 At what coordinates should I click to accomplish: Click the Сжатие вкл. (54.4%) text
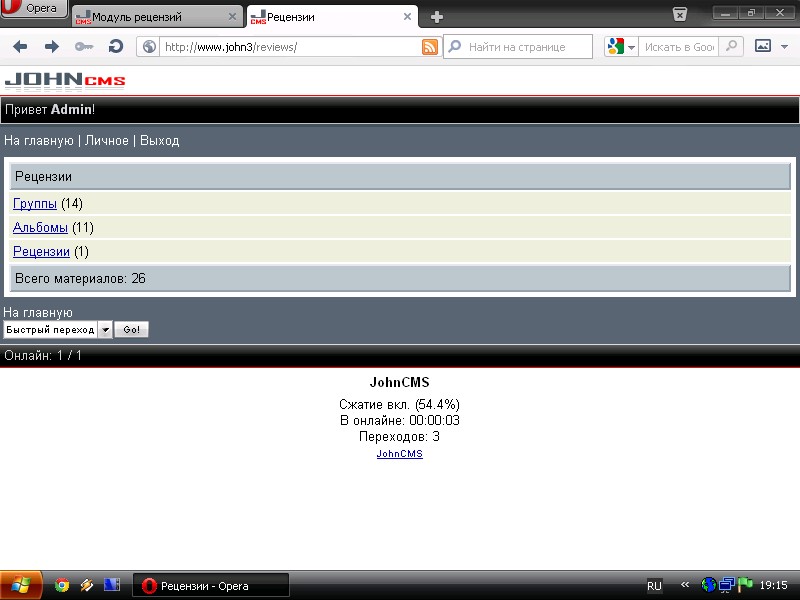[x=399, y=405]
